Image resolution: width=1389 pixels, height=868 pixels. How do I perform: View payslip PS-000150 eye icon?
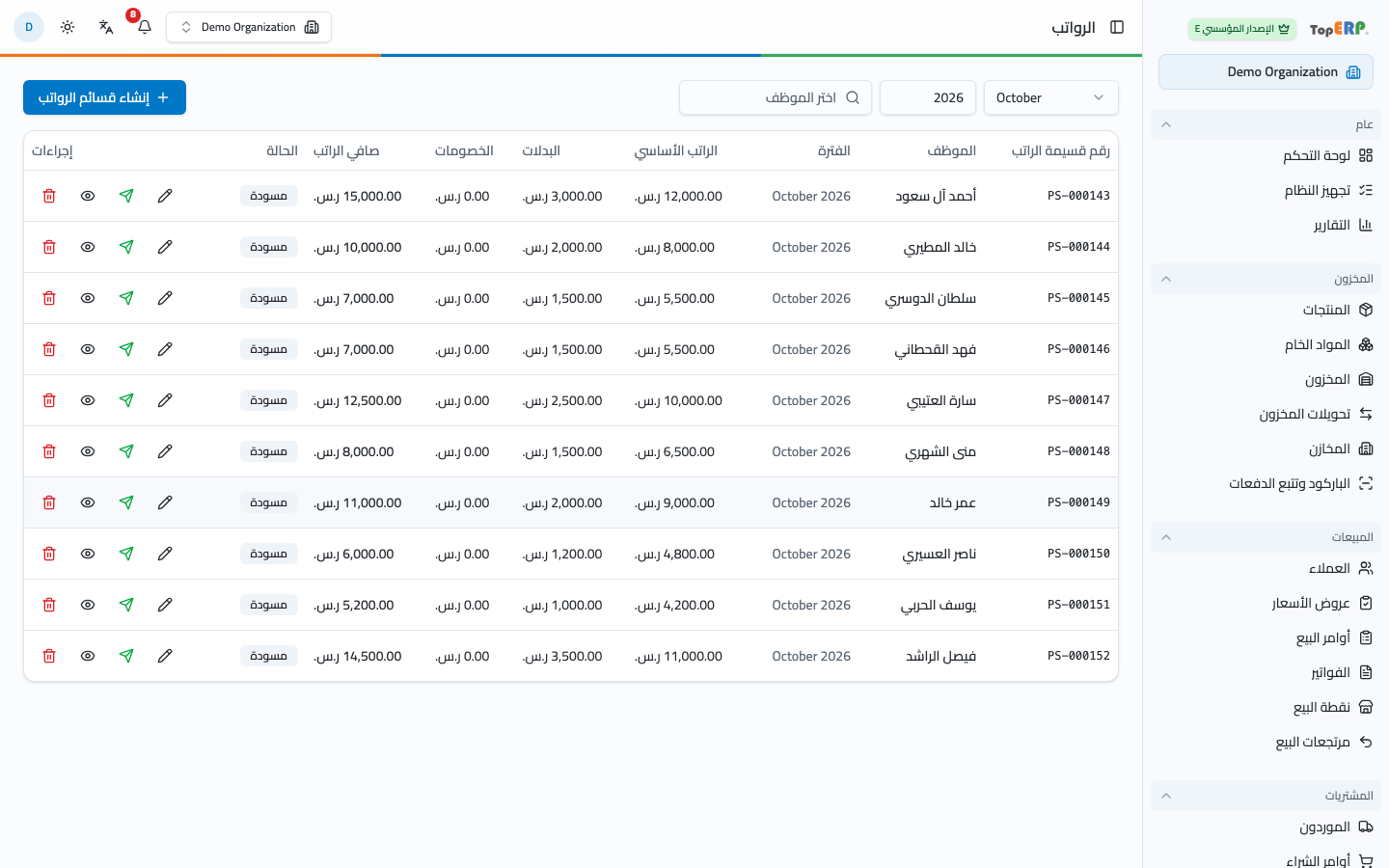tap(88, 554)
